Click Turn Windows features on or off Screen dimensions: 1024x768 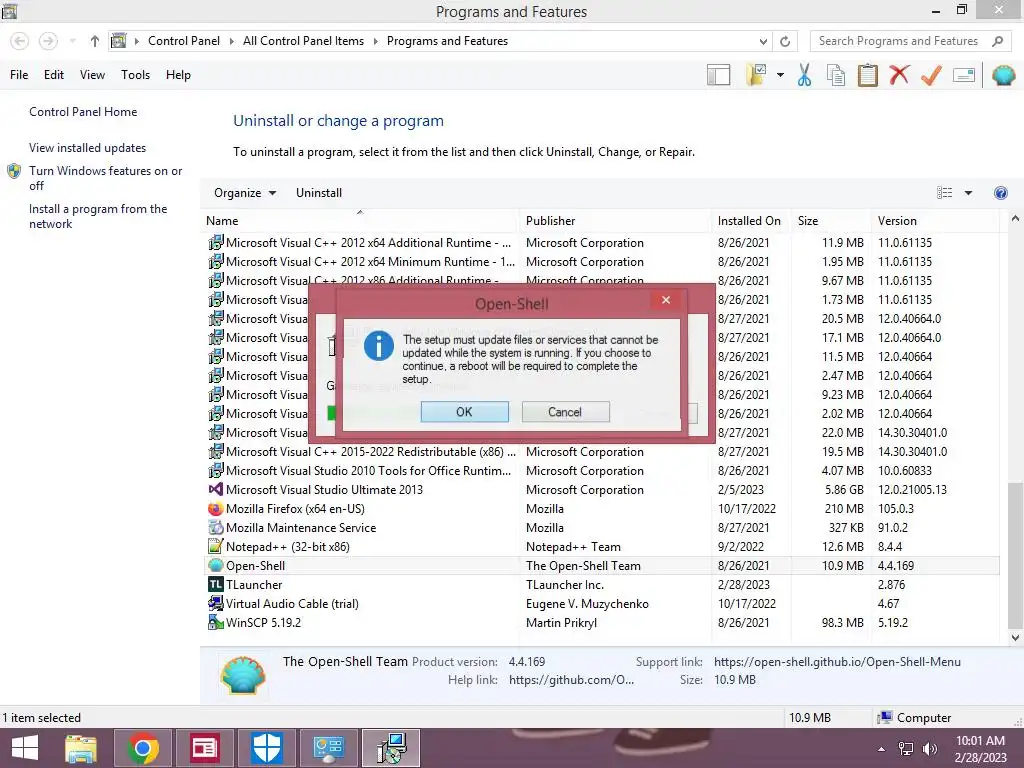(x=105, y=178)
